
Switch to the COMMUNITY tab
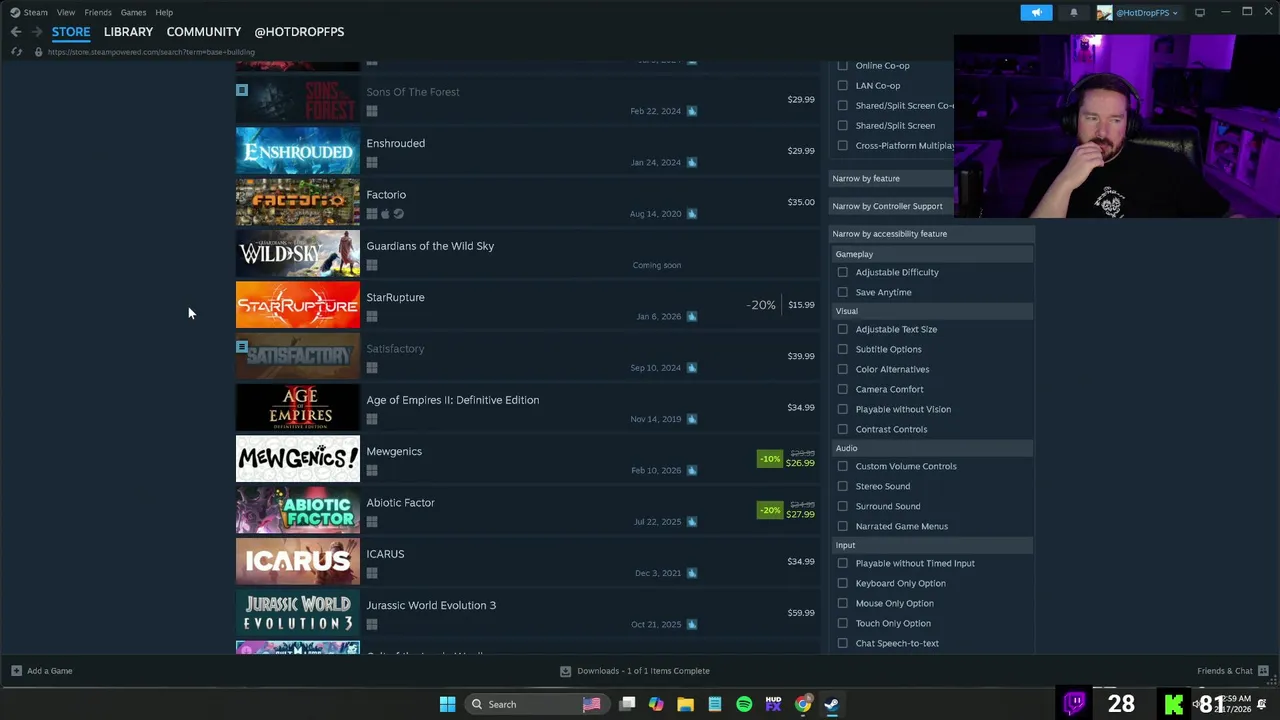pyautogui.click(x=204, y=32)
